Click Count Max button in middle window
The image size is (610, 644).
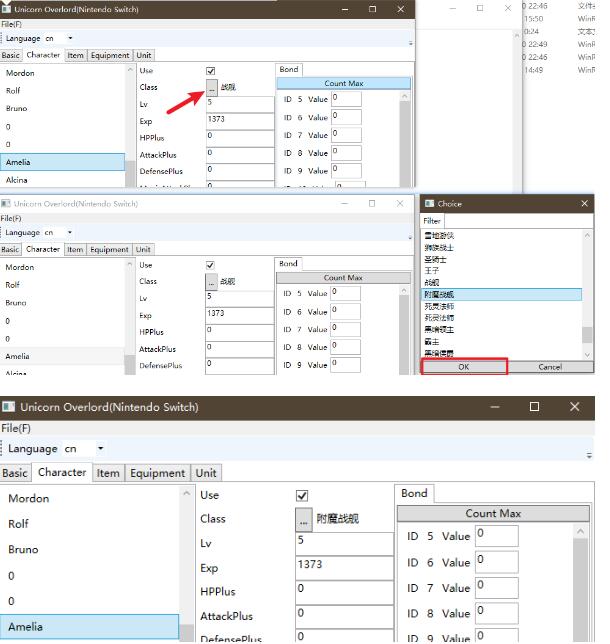[x=343, y=278]
